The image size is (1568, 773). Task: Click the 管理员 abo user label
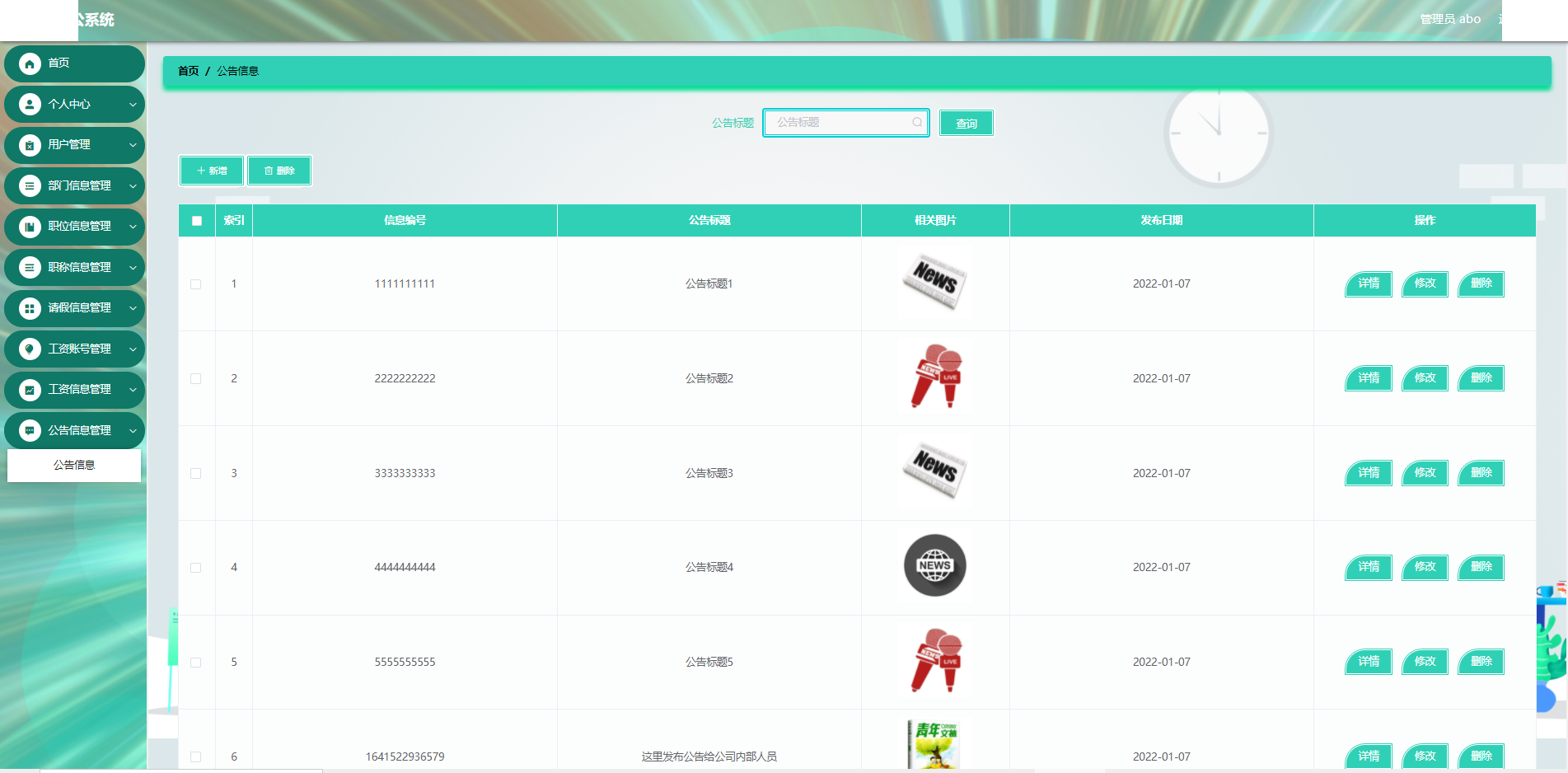pyautogui.click(x=1450, y=19)
